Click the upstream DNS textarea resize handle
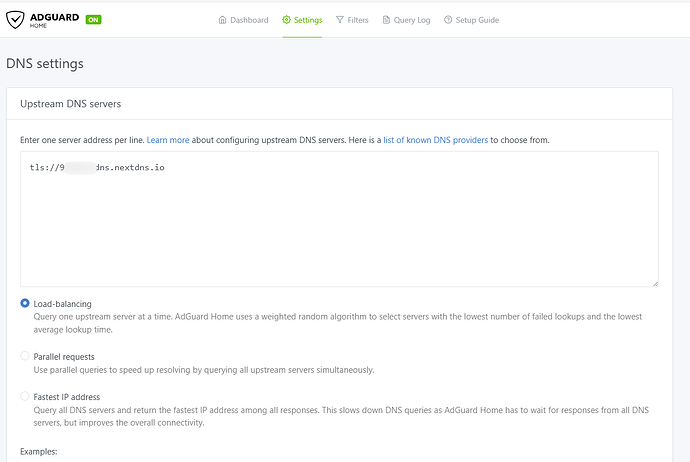The width and height of the screenshot is (690, 462). [x=654, y=283]
